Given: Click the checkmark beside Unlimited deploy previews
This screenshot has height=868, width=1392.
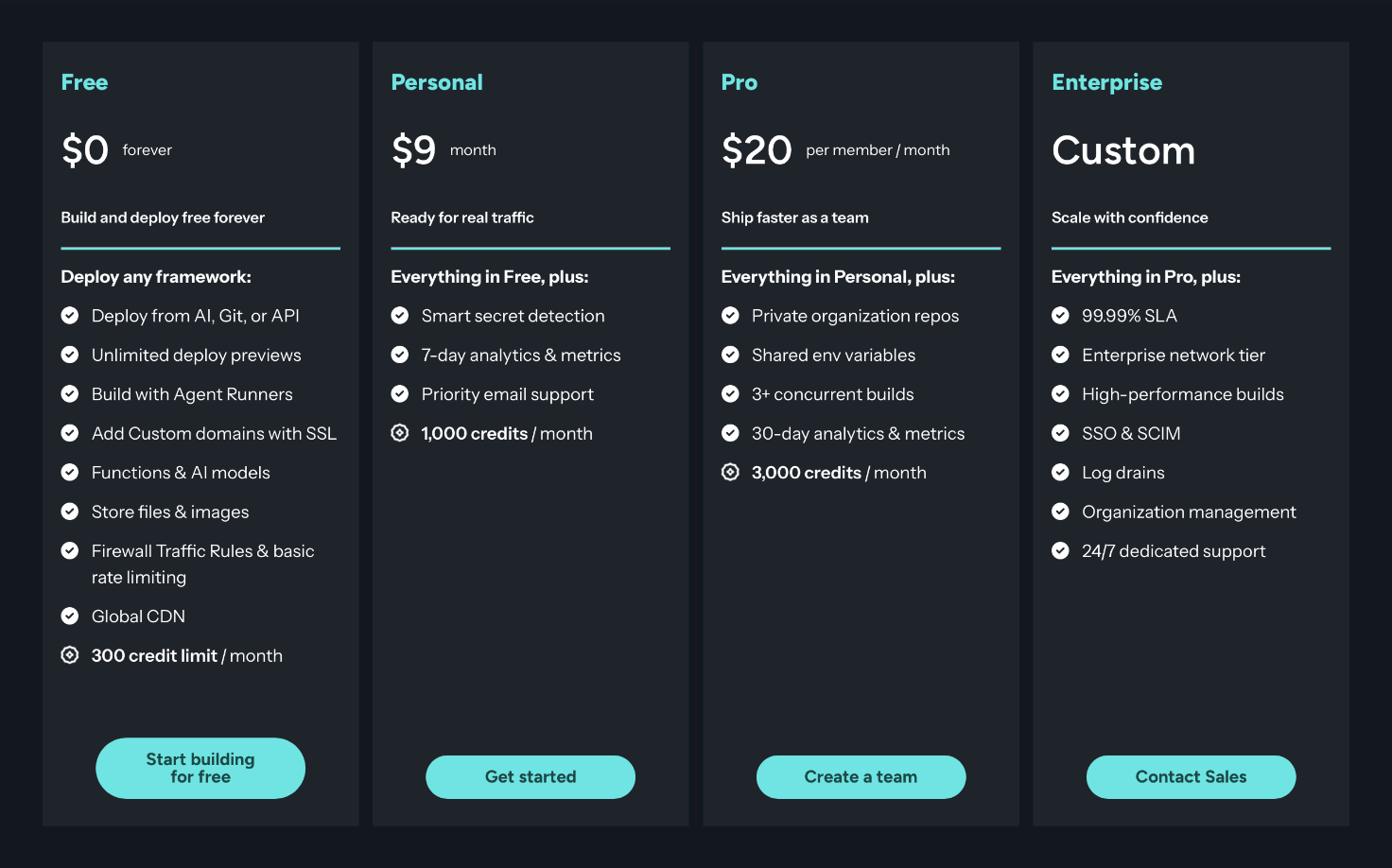Looking at the screenshot, I should 70,355.
